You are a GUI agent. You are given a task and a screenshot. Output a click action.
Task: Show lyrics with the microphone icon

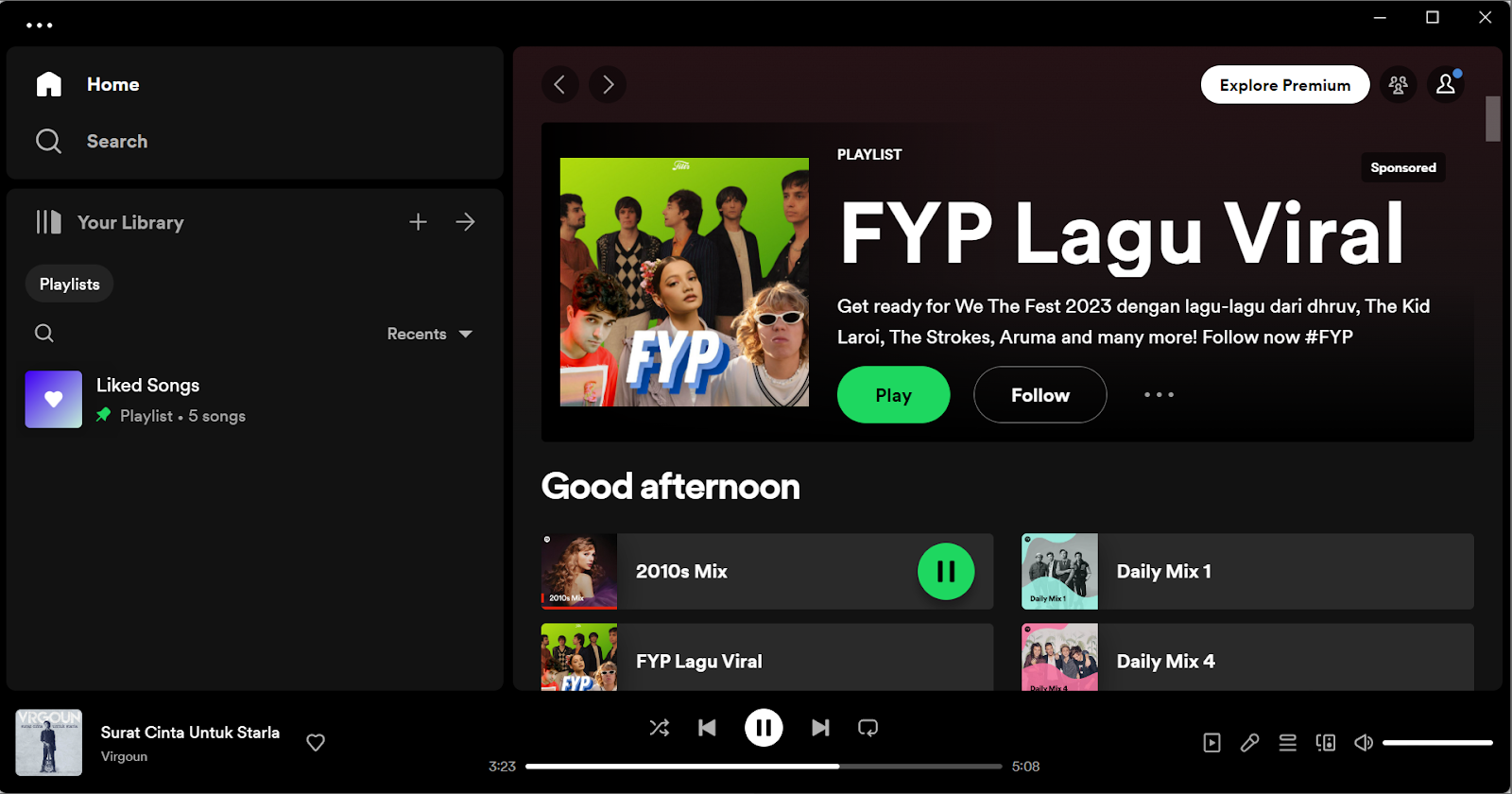tap(1249, 743)
